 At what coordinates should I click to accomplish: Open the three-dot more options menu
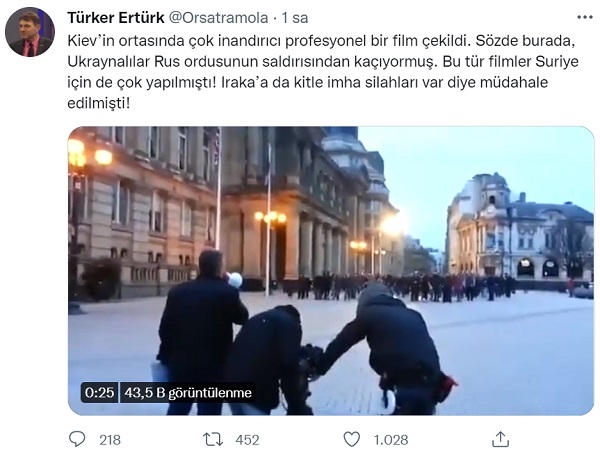pos(585,17)
